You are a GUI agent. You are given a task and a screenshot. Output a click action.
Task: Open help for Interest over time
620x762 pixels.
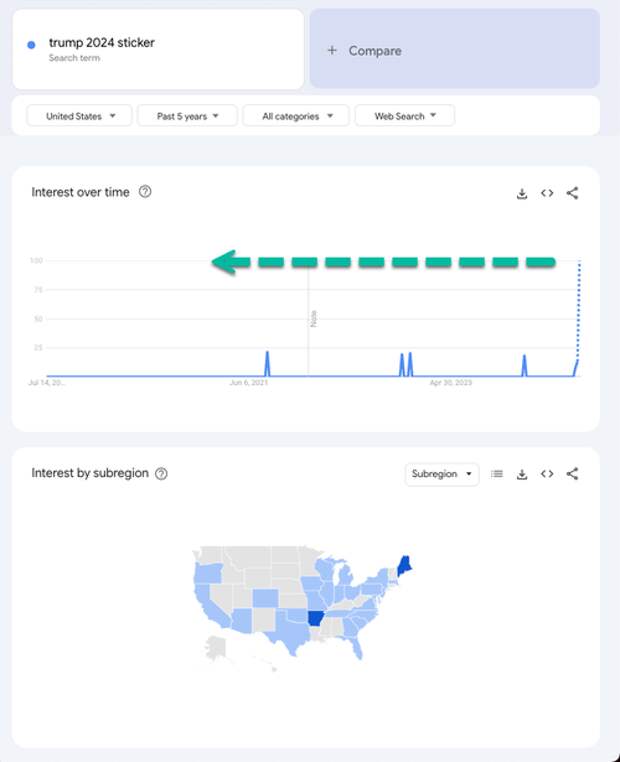click(x=145, y=191)
